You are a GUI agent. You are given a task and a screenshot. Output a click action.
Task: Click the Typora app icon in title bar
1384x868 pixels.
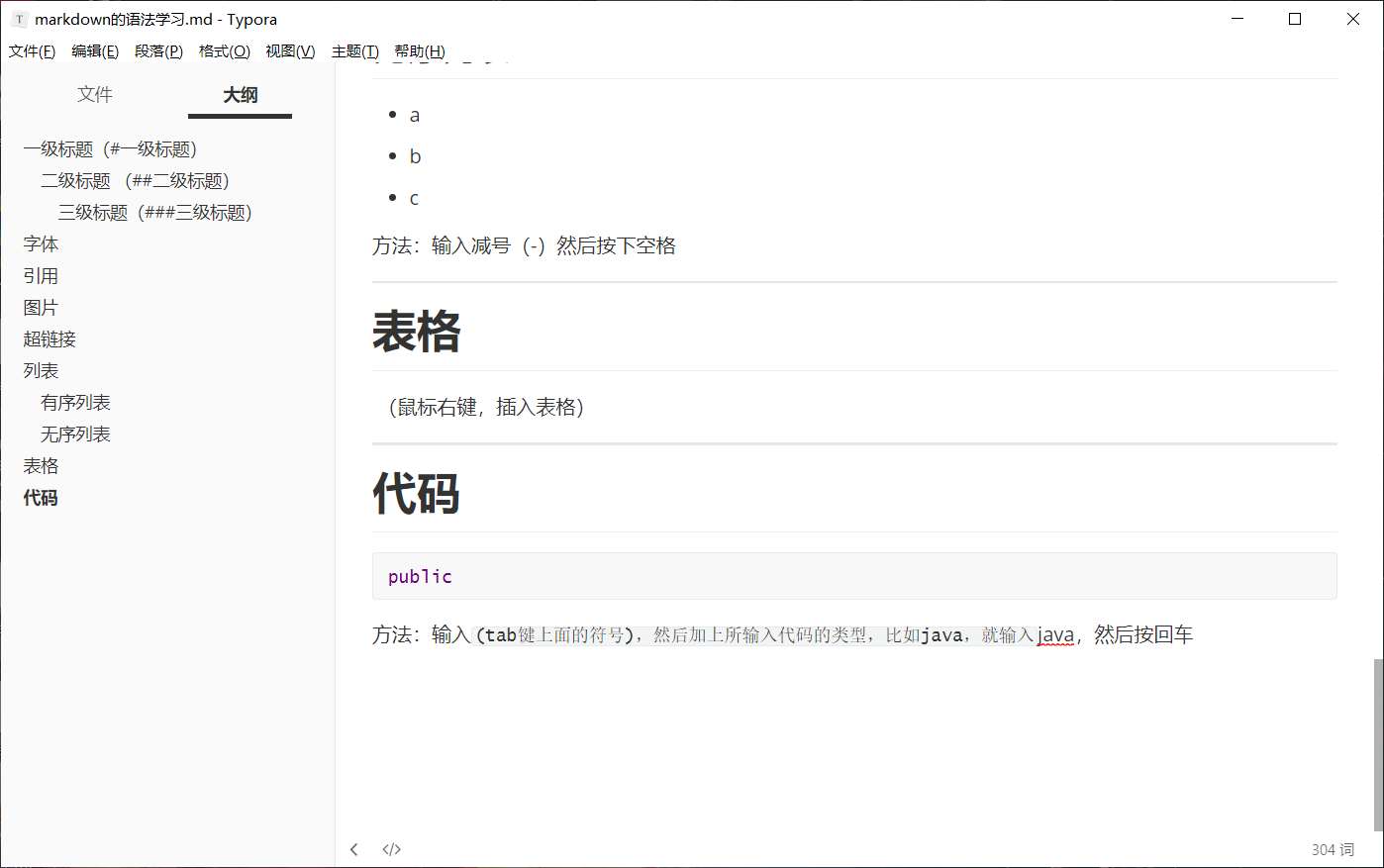[19, 19]
